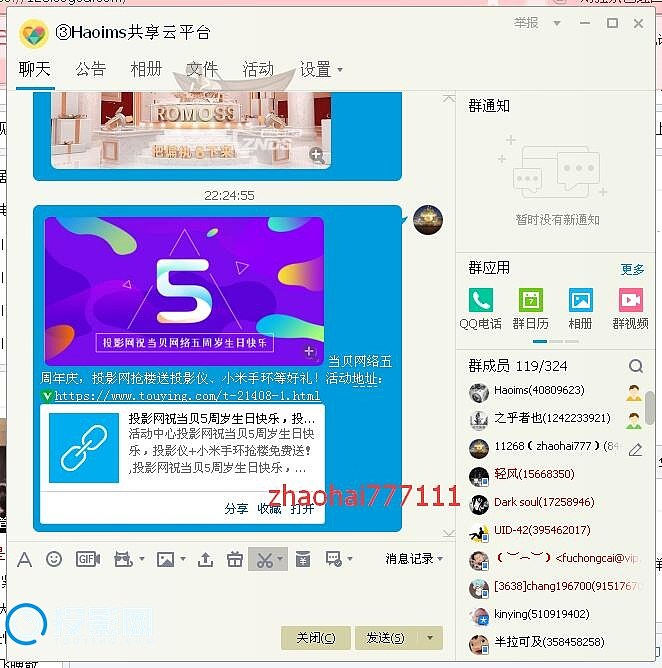Search group members with magnifier icon

click(636, 366)
